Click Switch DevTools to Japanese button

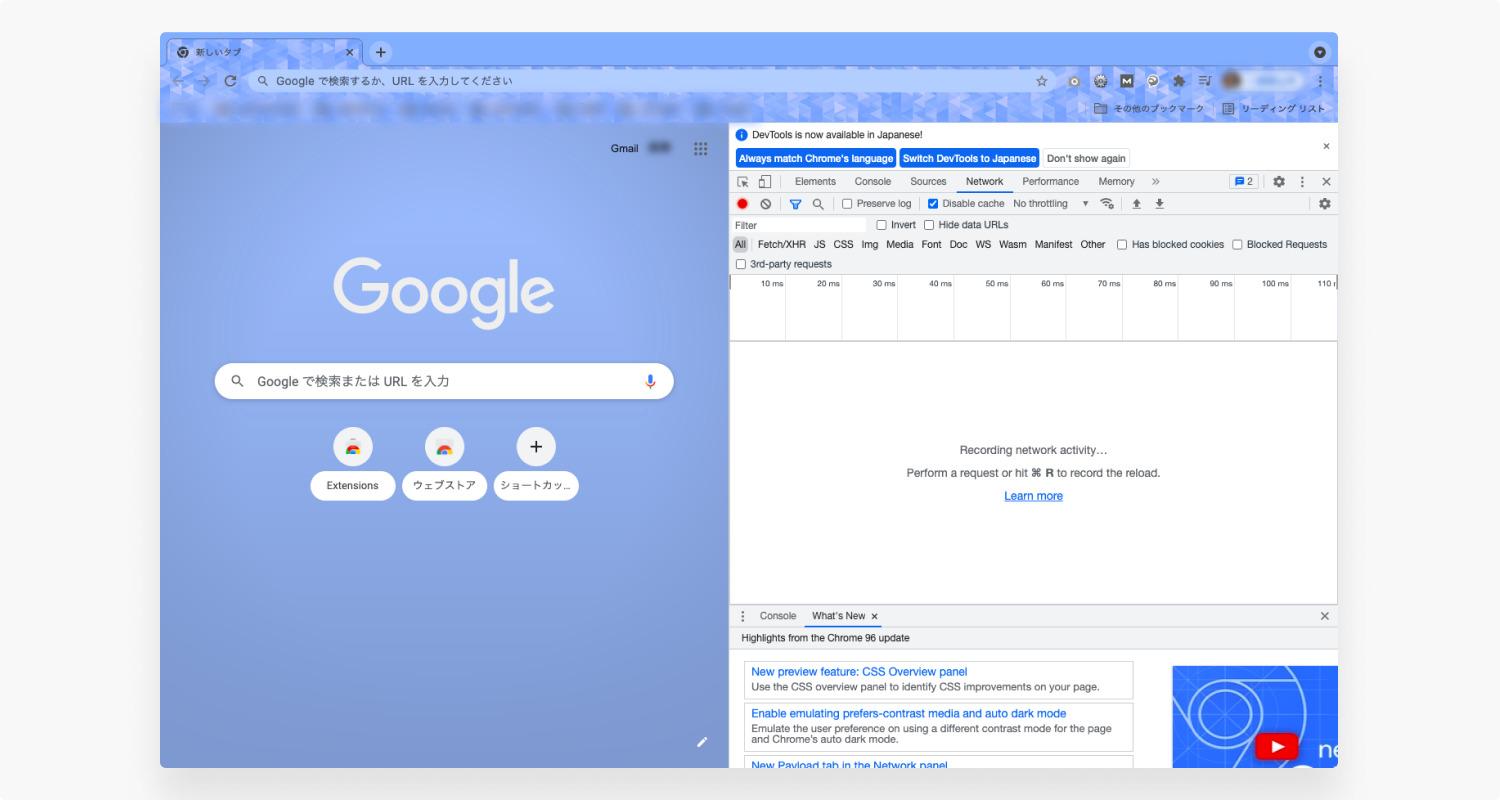969,158
